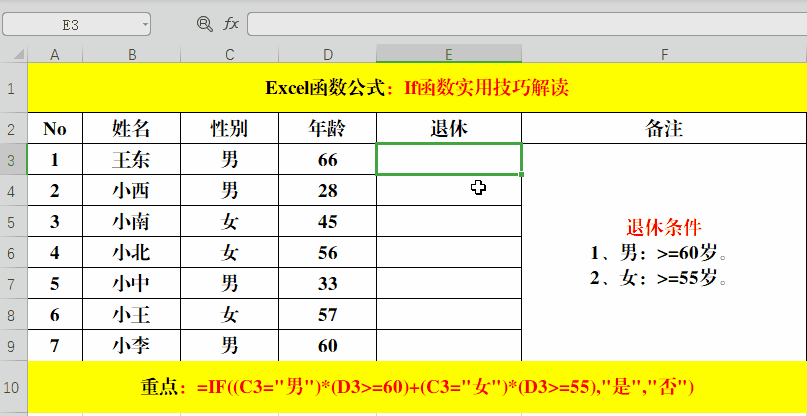807x416 pixels.
Task: Click into the formula bar input
Action: point(527,24)
